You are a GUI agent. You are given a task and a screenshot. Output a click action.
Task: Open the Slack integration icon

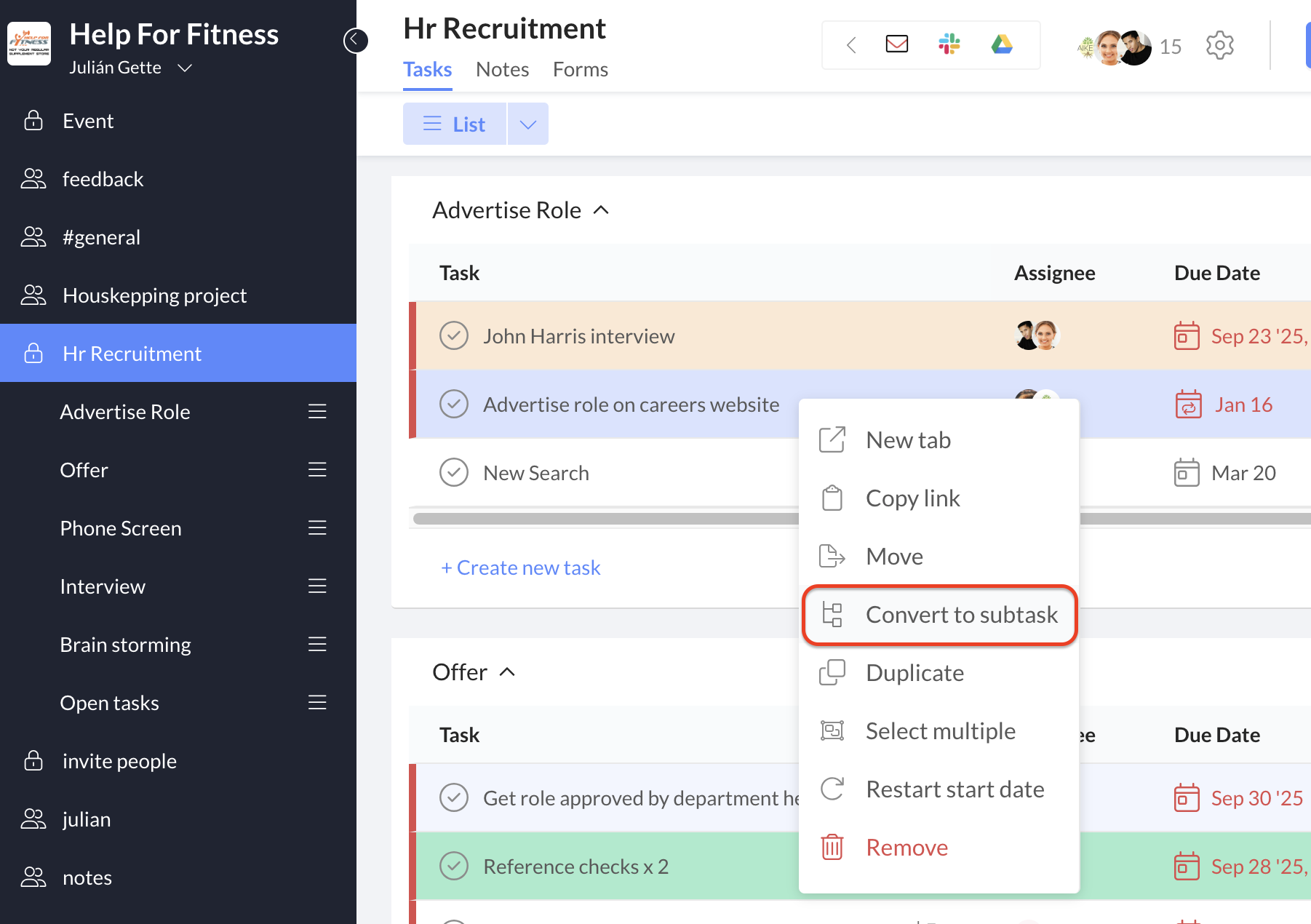tap(949, 44)
